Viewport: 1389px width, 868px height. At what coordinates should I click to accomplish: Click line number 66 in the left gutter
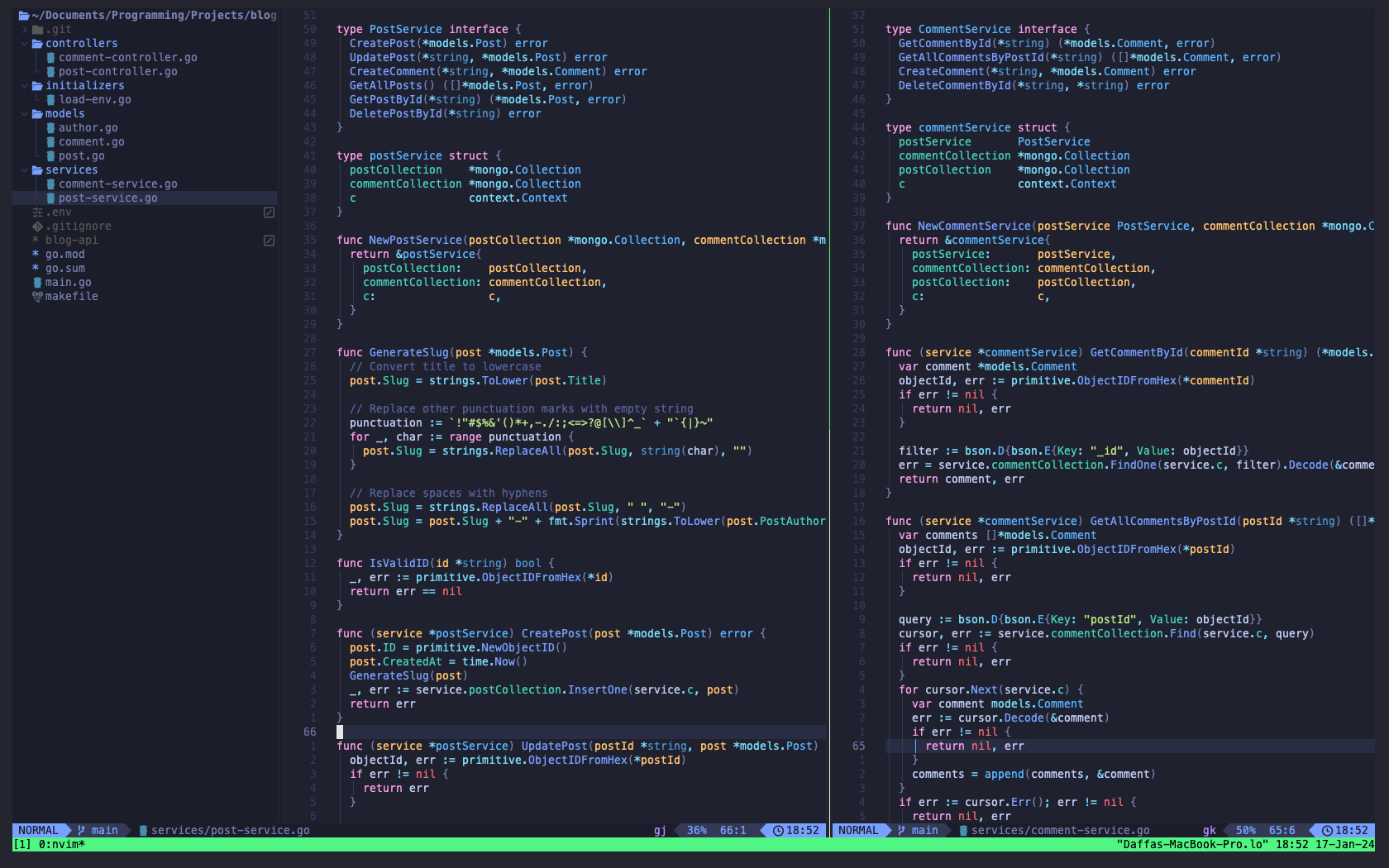(x=310, y=732)
